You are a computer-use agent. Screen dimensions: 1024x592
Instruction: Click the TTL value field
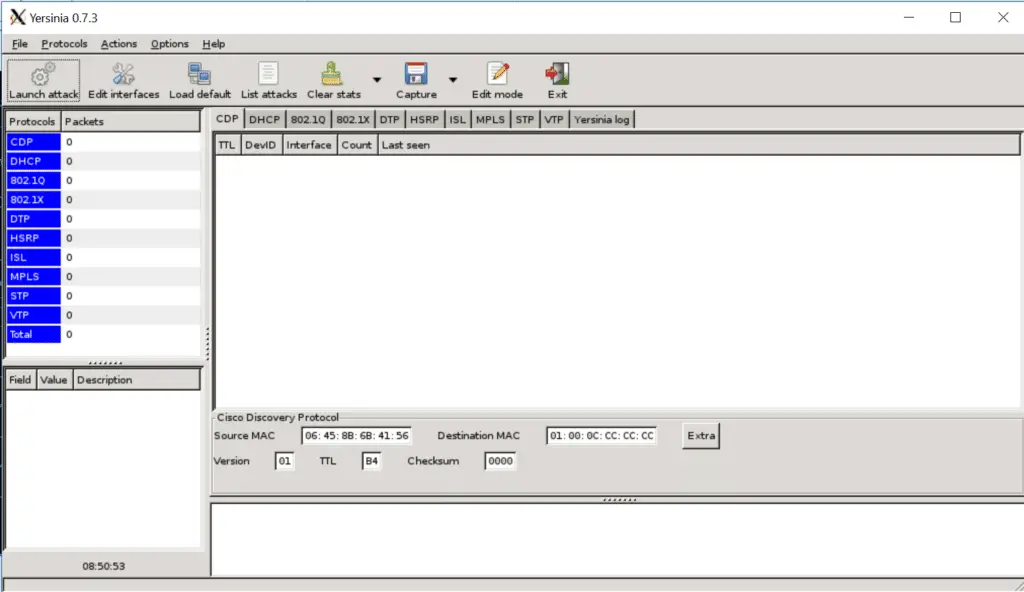point(370,461)
